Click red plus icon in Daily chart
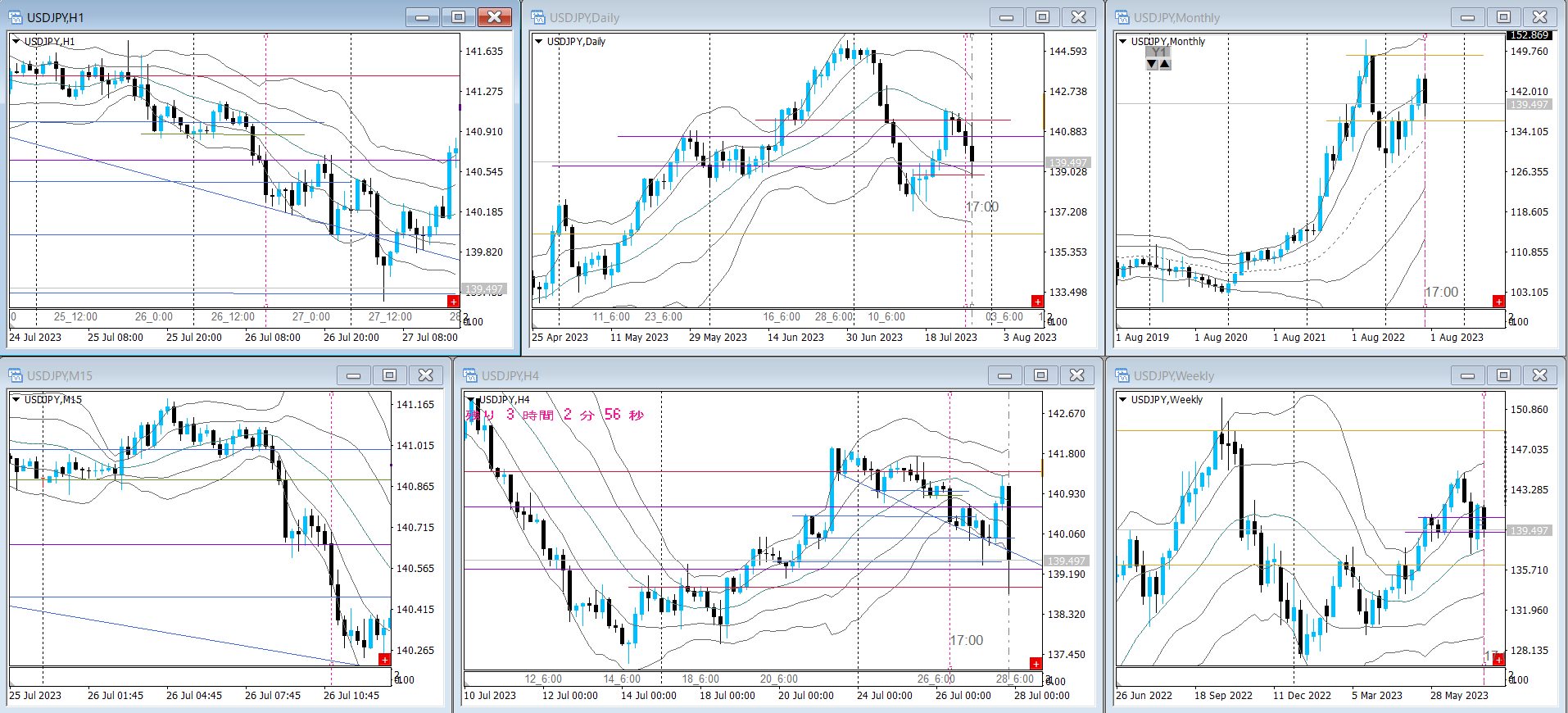This screenshot has height=713, width=1568. point(1037,302)
